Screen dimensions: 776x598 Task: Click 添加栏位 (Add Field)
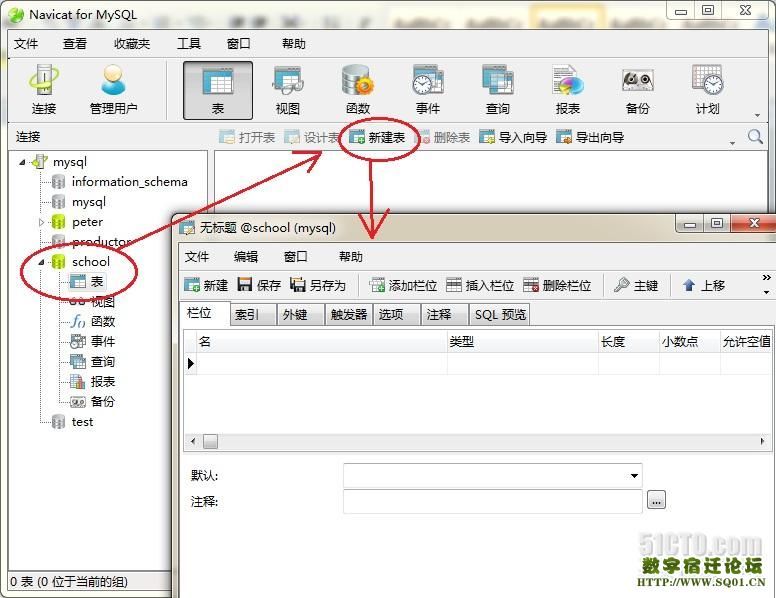click(x=403, y=285)
